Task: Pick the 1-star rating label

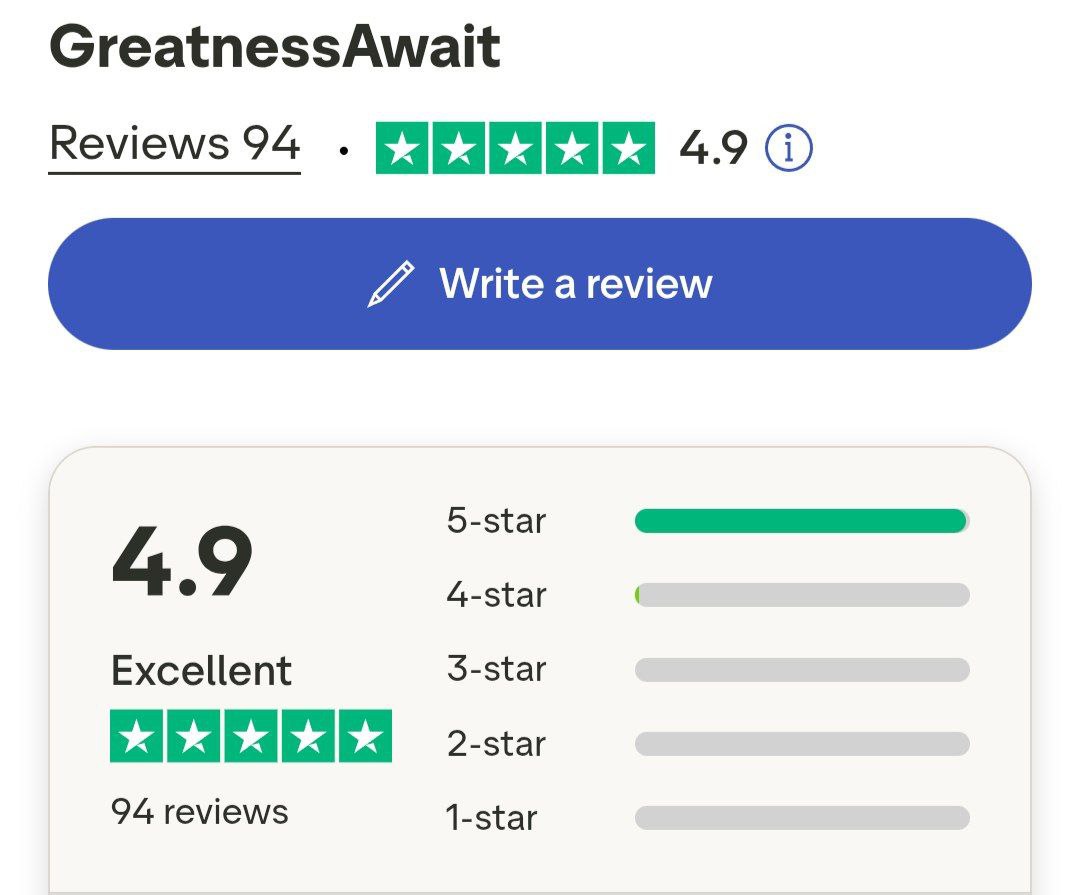Action: point(491,818)
